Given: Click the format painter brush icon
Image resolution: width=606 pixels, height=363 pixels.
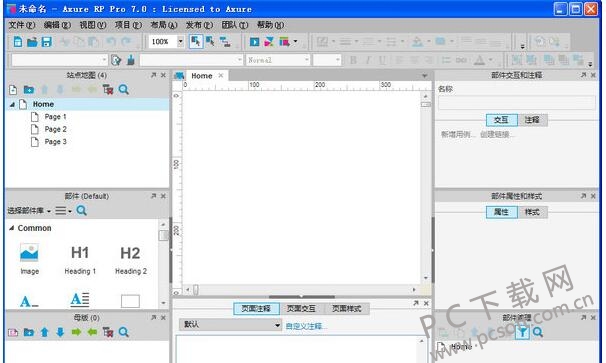Looking at the screenshot, I should pos(131,60).
